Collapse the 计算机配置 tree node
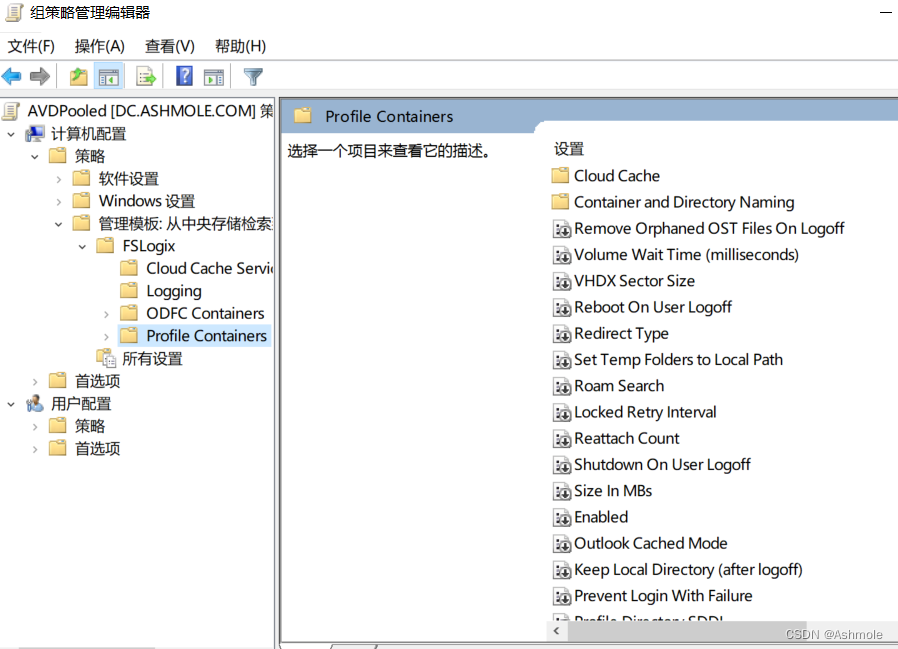 [11, 135]
